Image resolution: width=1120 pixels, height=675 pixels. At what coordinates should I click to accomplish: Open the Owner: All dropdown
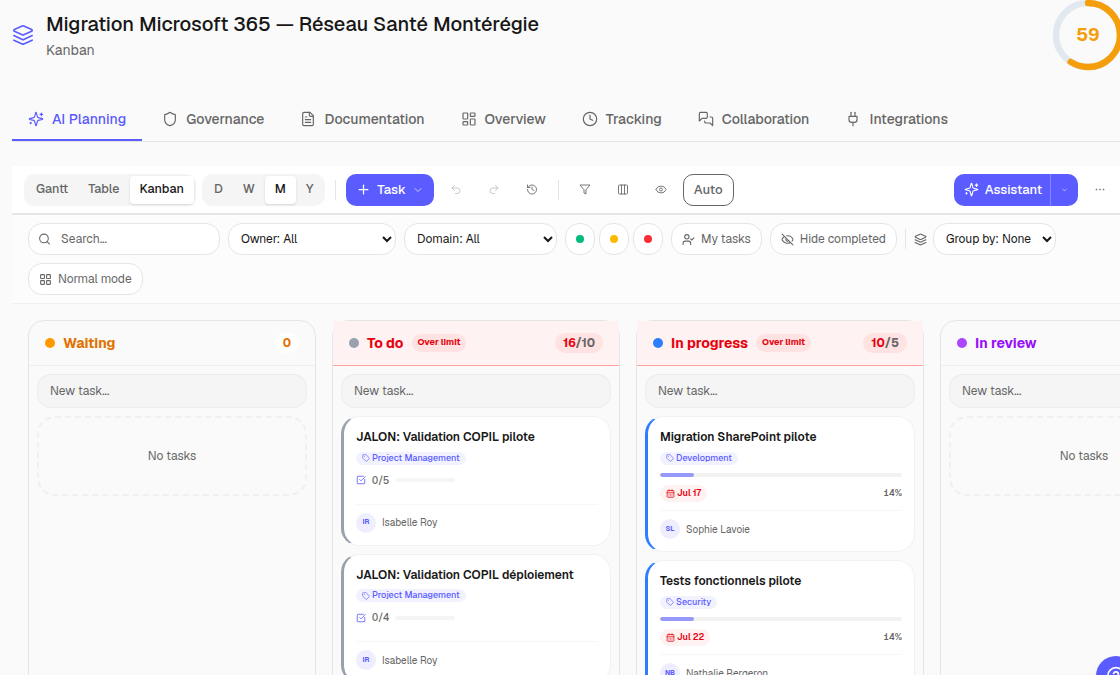(312, 239)
